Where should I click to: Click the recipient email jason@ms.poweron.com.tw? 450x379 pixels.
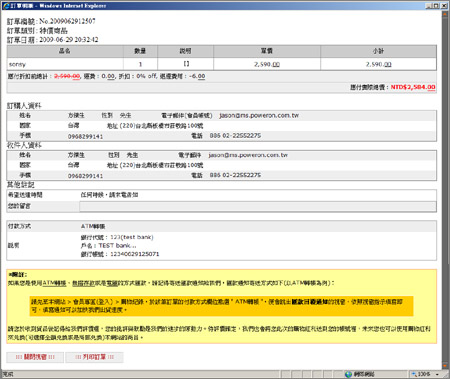[x=248, y=155]
